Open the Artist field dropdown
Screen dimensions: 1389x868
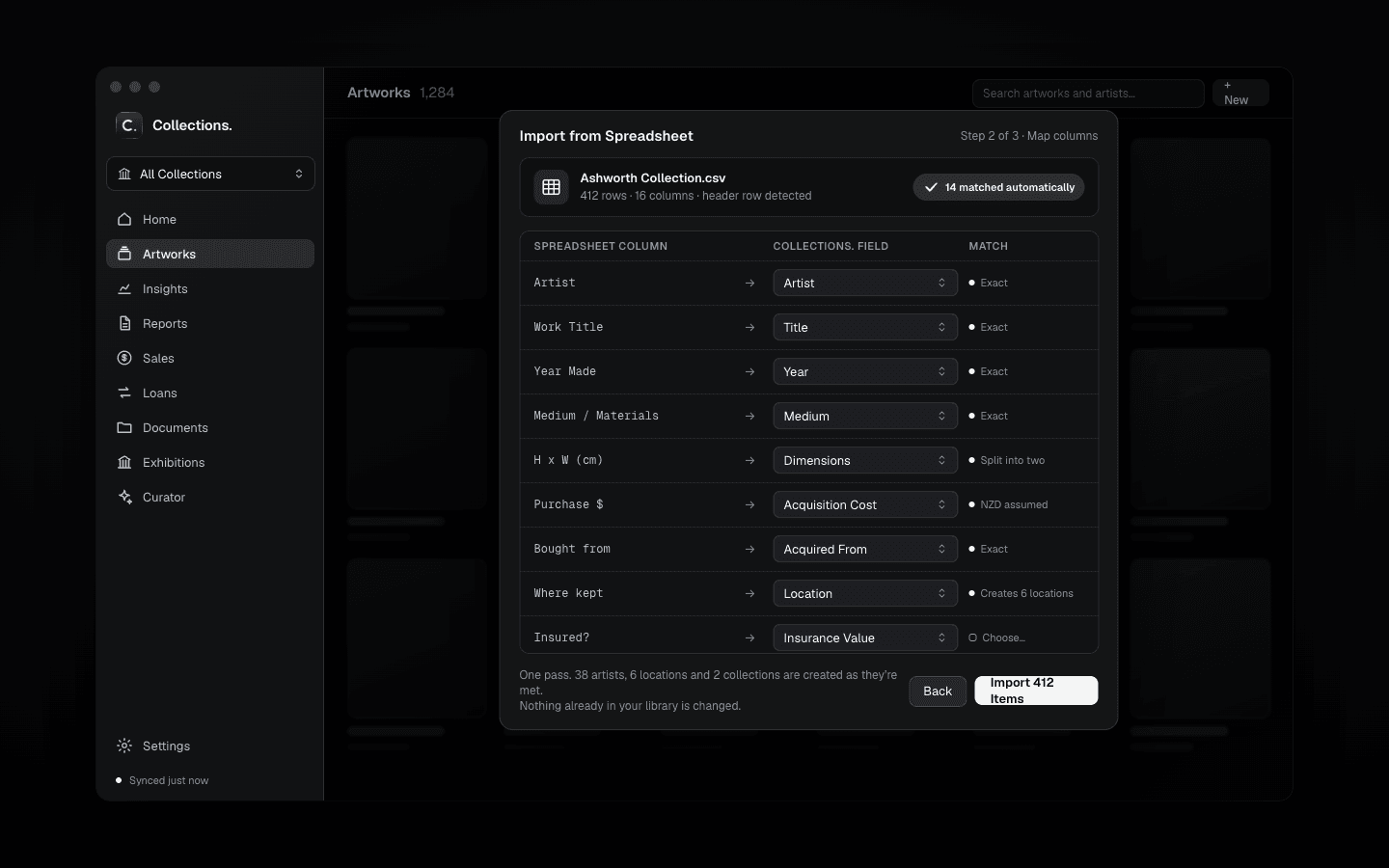(x=865, y=283)
